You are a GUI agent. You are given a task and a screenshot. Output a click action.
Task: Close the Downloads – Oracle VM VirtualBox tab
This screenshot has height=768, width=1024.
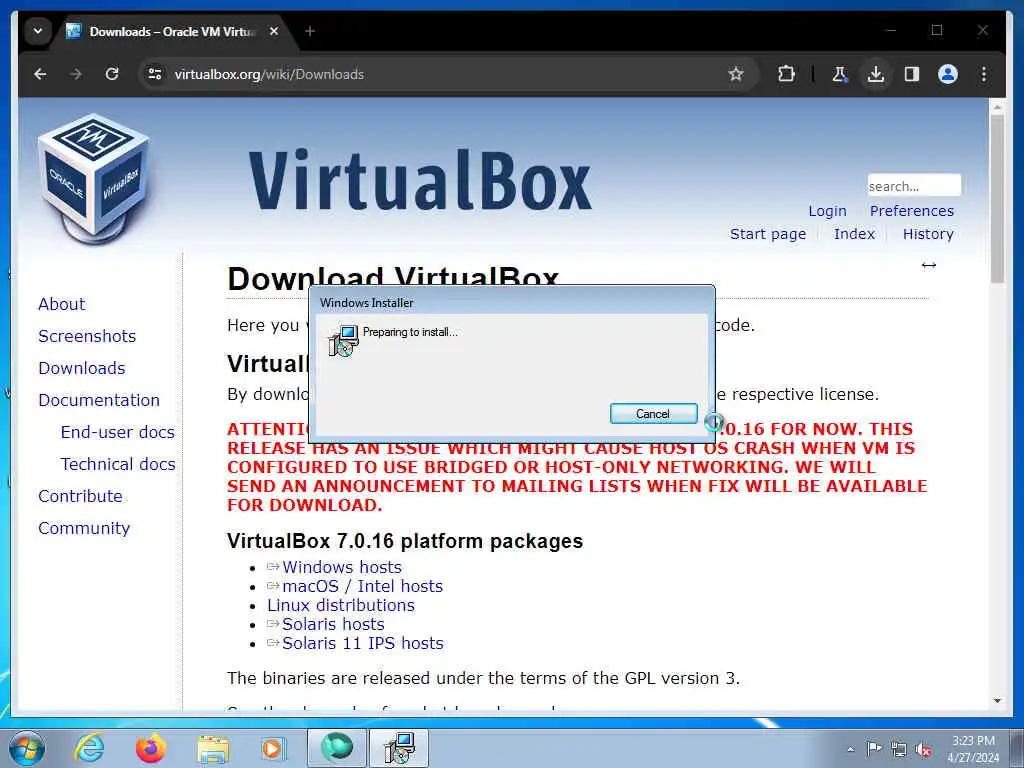(274, 31)
